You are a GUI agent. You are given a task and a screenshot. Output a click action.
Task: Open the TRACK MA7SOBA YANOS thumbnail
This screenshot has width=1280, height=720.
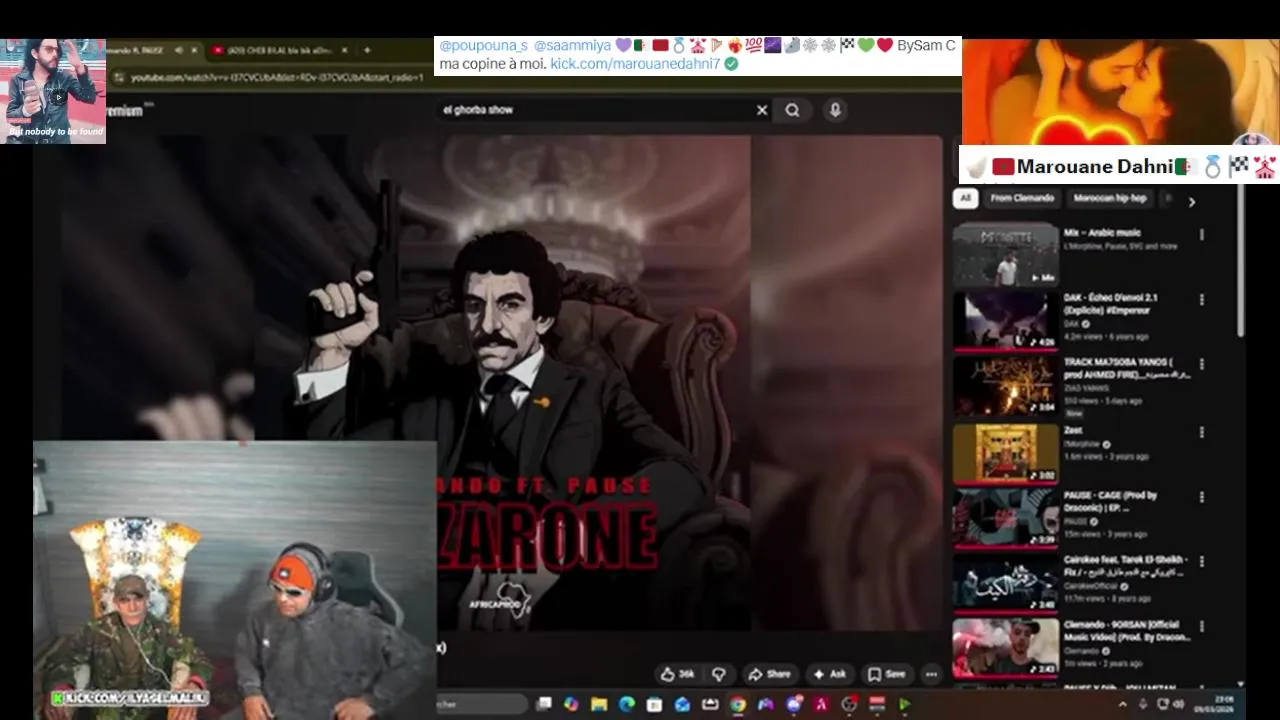coord(1005,385)
